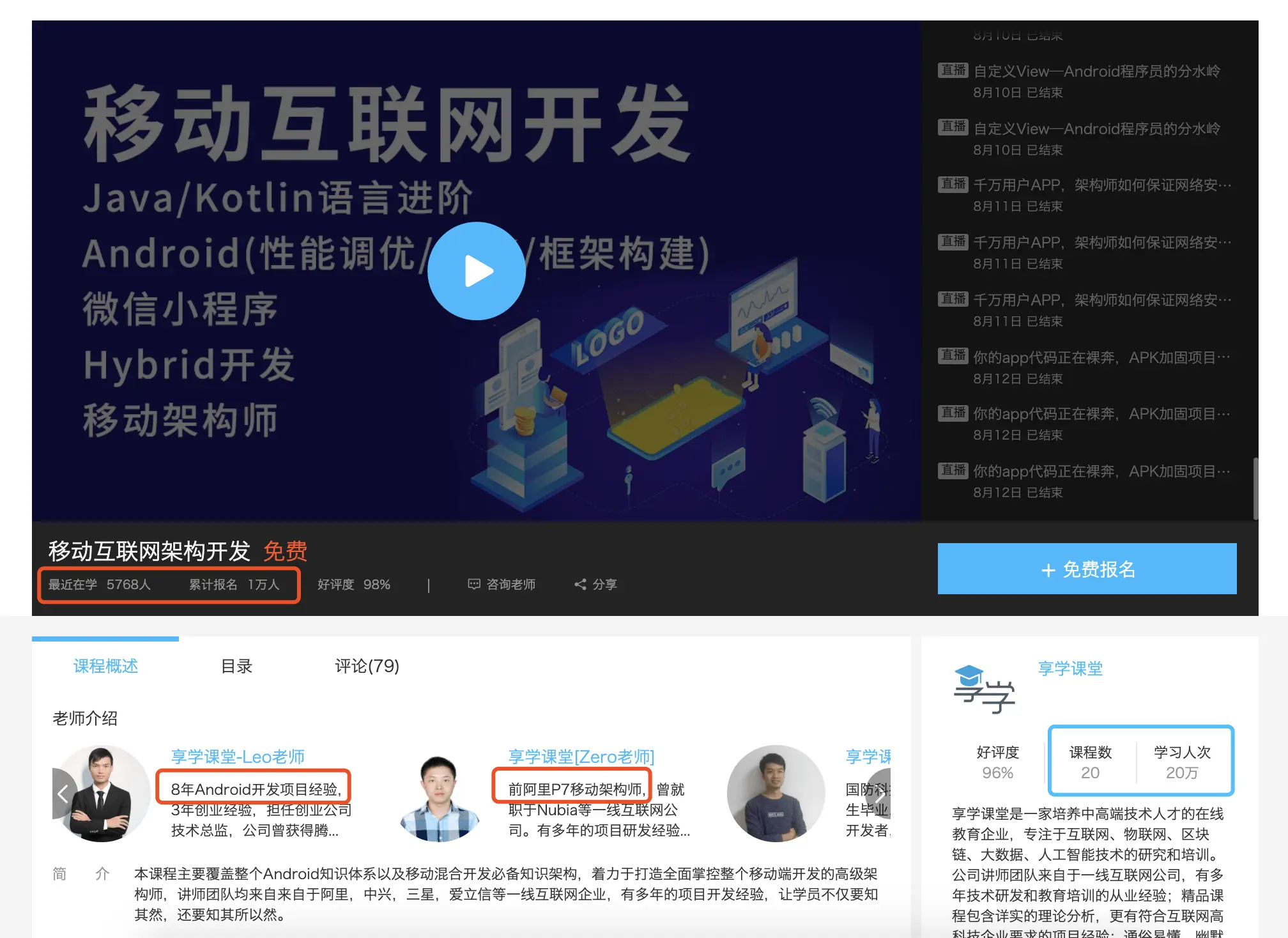Screen dimensions: 1288x938
Task: Click the 享学 school logo icon
Action: pyautogui.click(x=984, y=689)
